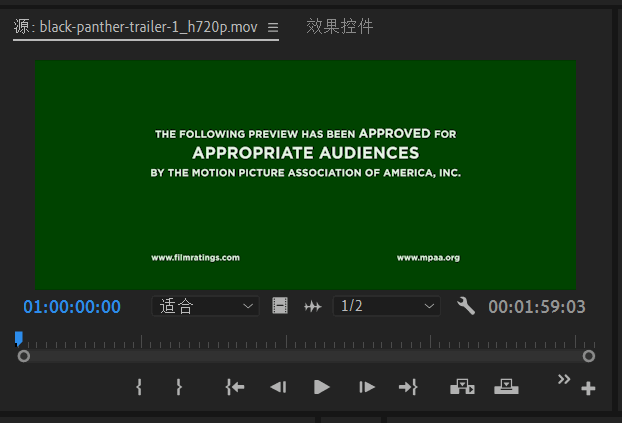Image resolution: width=622 pixels, height=423 pixels.
Task: Play the black-panther trailer clip
Action: (x=321, y=387)
